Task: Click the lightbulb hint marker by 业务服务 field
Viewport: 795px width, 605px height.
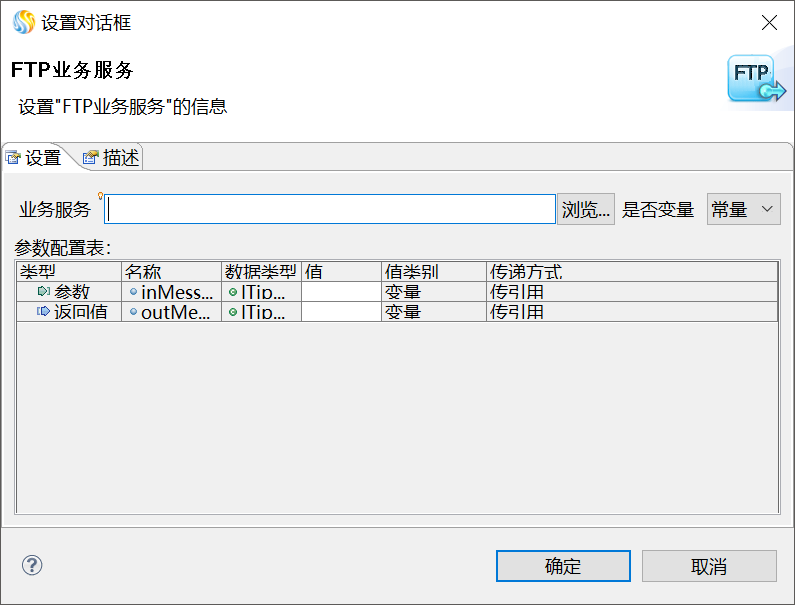Action: [100, 195]
